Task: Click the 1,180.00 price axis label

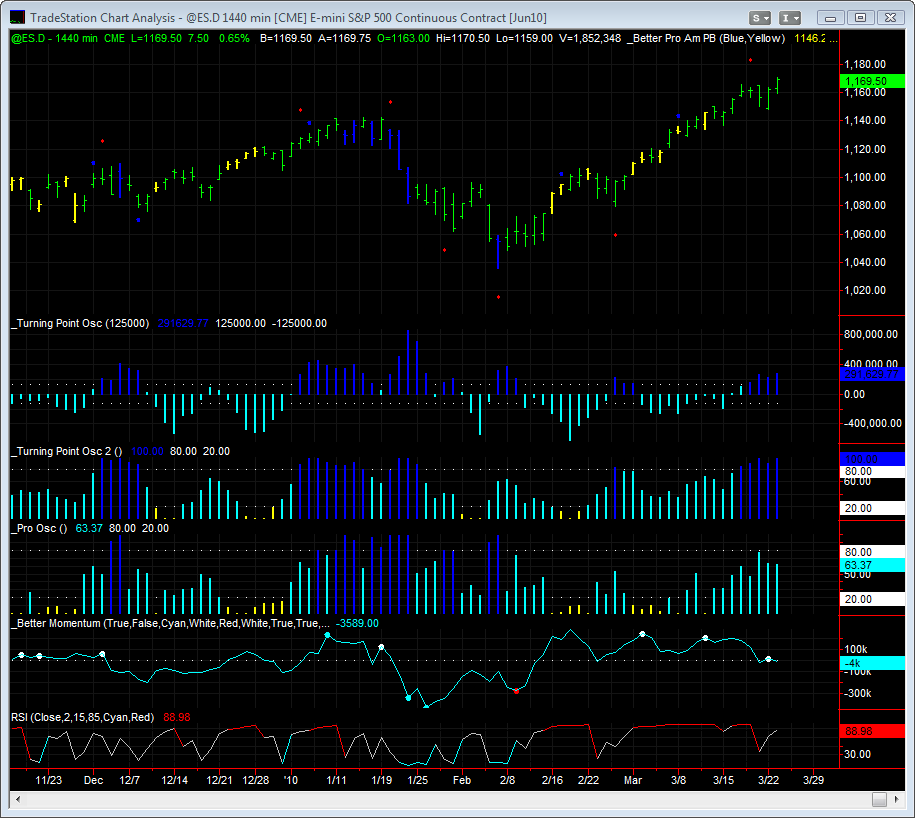Action: [x=865, y=64]
